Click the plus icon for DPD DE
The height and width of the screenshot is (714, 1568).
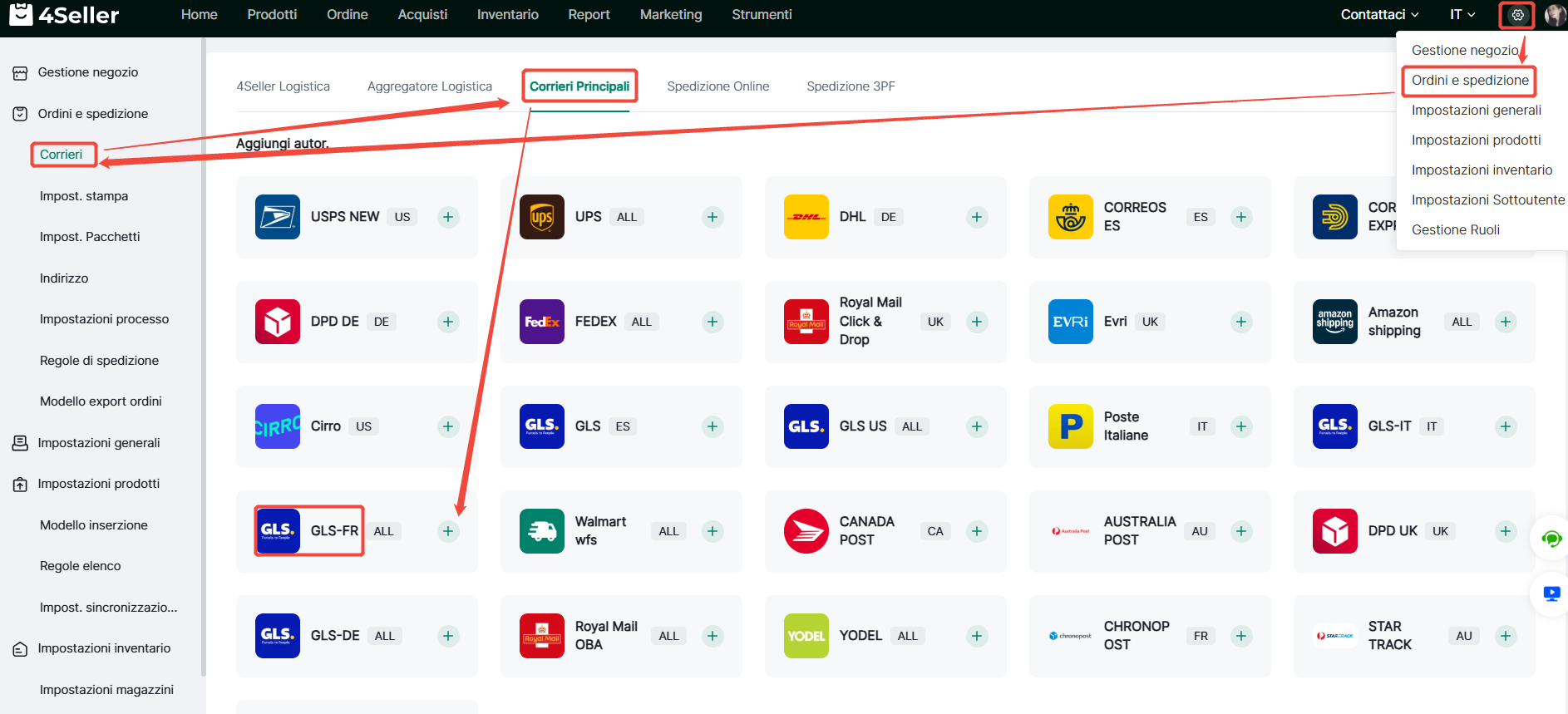point(448,322)
